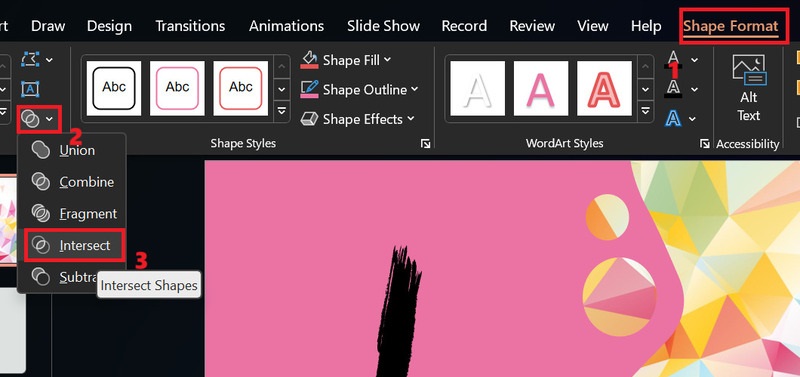800x377 pixels.
Task: Go to the Review tab
Action: click(532, 26)
